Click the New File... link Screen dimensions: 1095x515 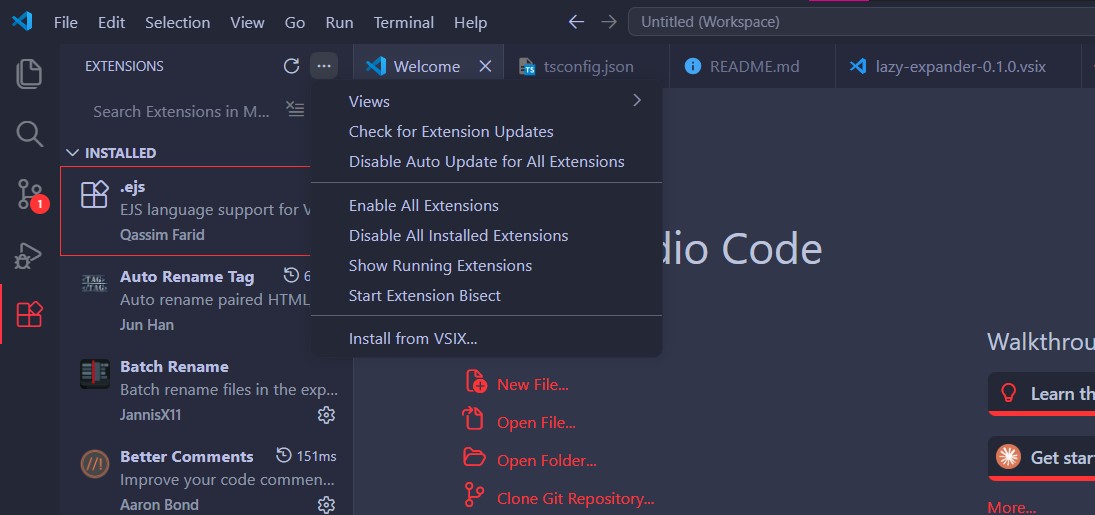click(x=532, y=384)
